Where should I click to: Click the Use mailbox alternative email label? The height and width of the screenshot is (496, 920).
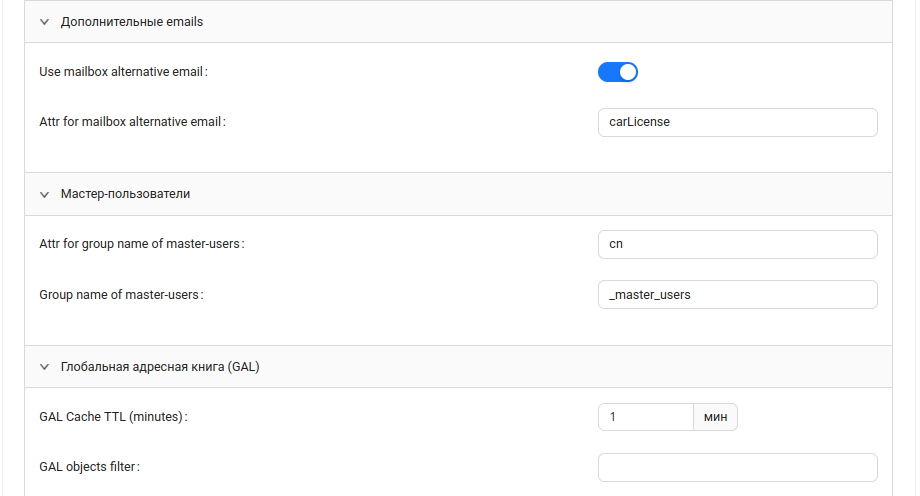point(123,72)
